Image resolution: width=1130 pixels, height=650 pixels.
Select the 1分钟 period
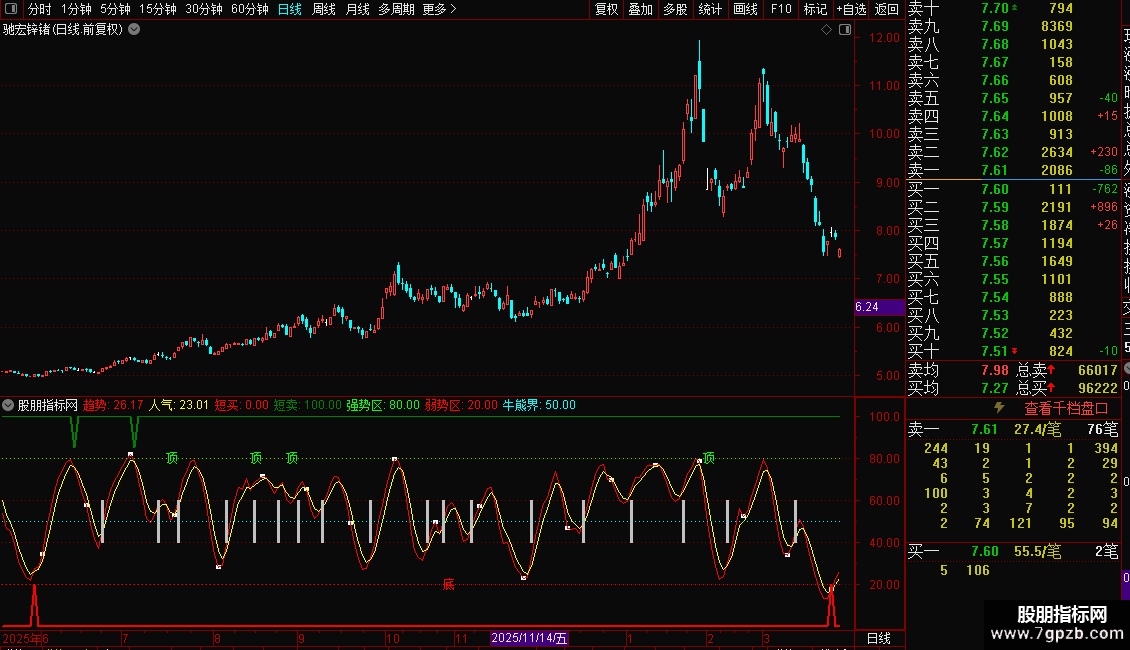[x=76, y=9]
